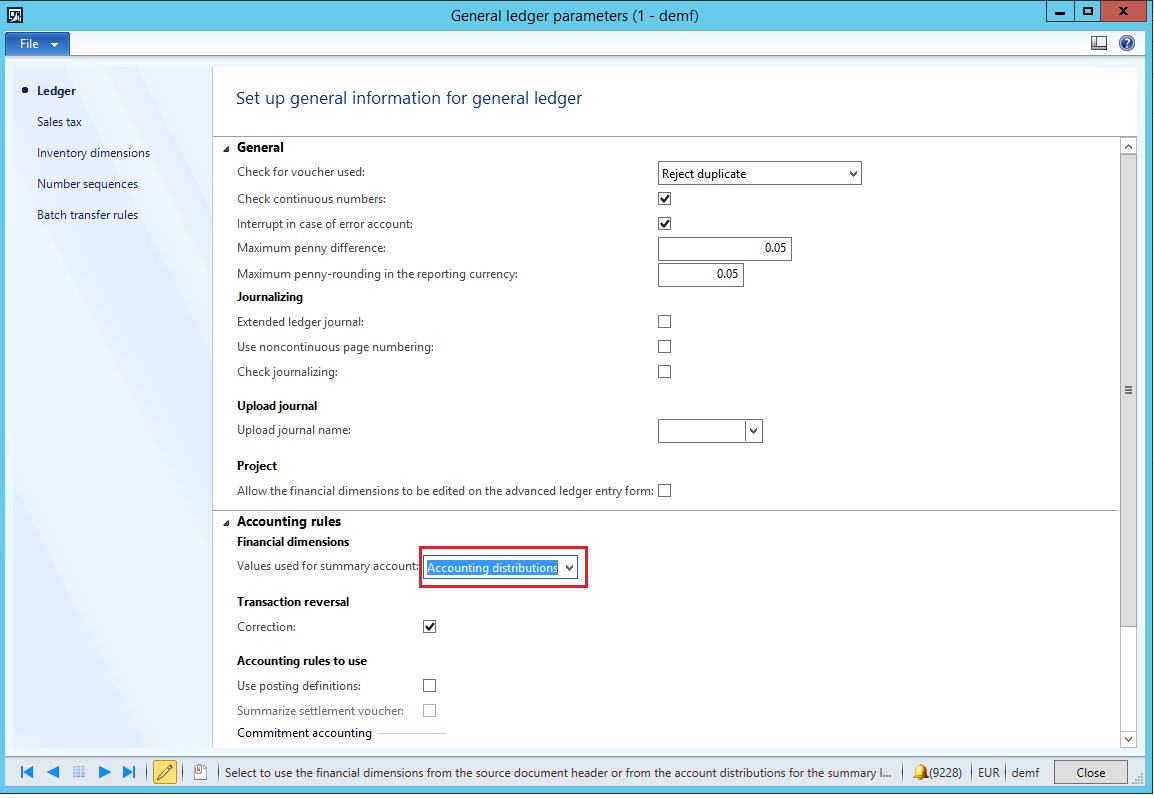
Task: Click the Close button
Action: [1090, 772]
